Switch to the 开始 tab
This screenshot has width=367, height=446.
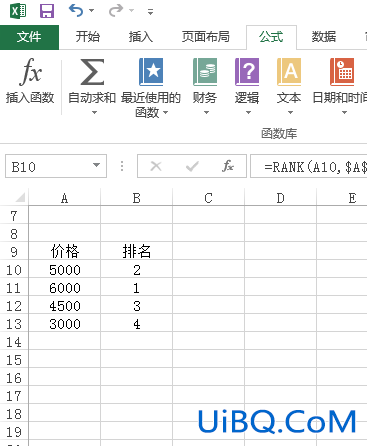pos(88,37)
